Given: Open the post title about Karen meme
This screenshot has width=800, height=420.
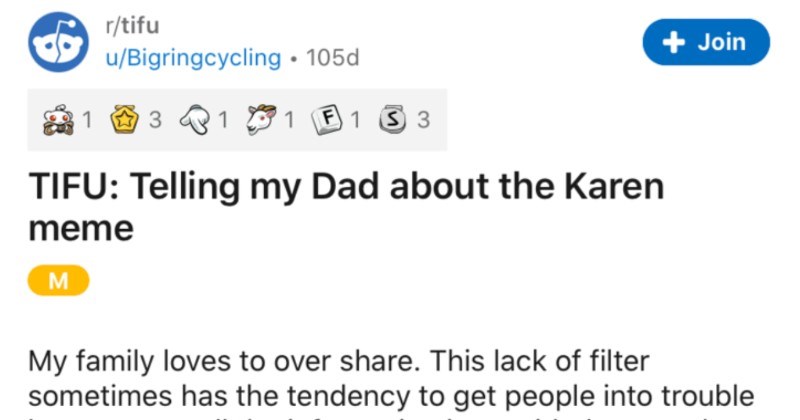Looking at the screenshot, I should 350,205.
